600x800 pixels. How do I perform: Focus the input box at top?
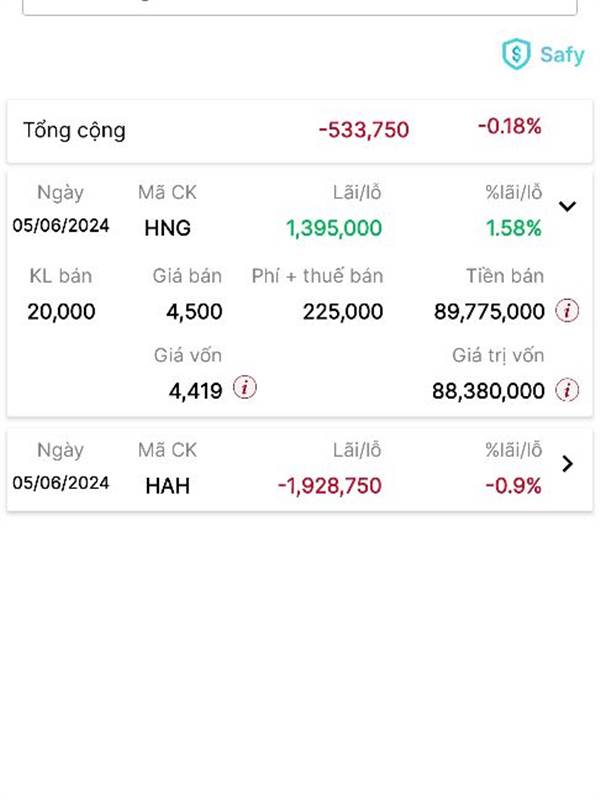pyautogui.click(x=300, y=7)
